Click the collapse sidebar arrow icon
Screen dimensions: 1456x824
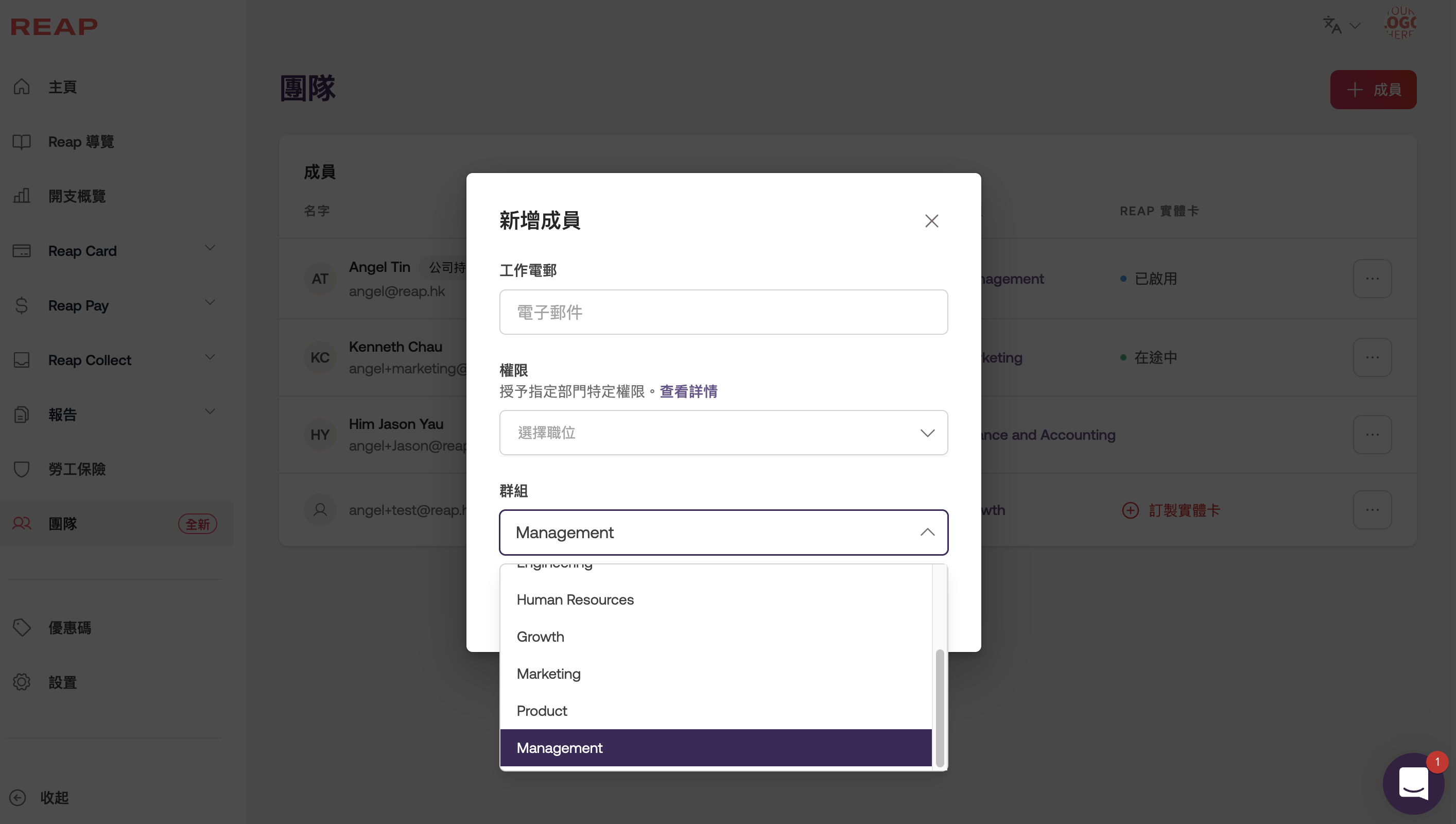point(18,797)
